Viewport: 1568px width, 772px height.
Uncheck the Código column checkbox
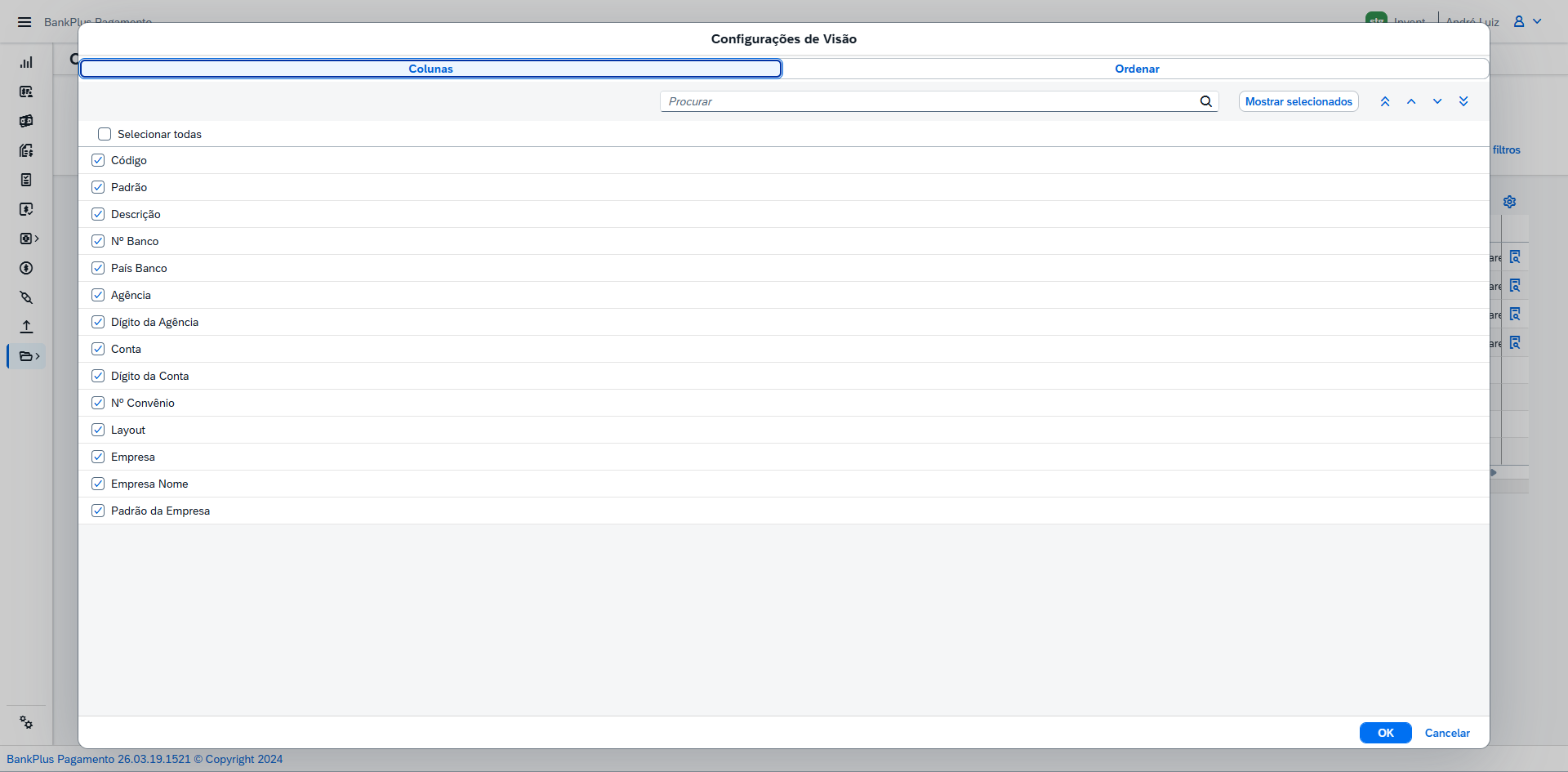(x=98, y=160)
